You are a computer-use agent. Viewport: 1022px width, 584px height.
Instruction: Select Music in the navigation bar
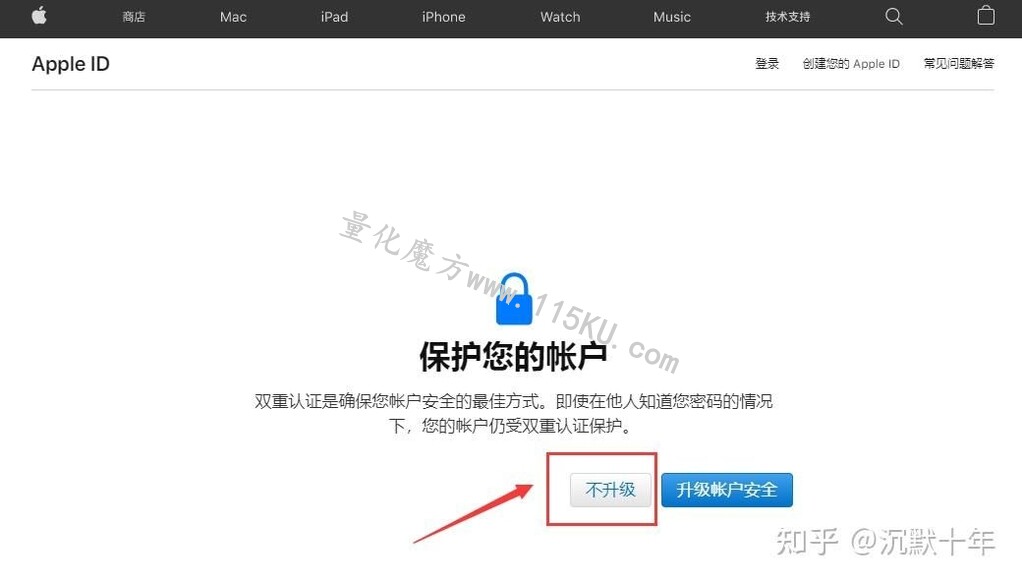pyautogui.click(x=671, y=17)
